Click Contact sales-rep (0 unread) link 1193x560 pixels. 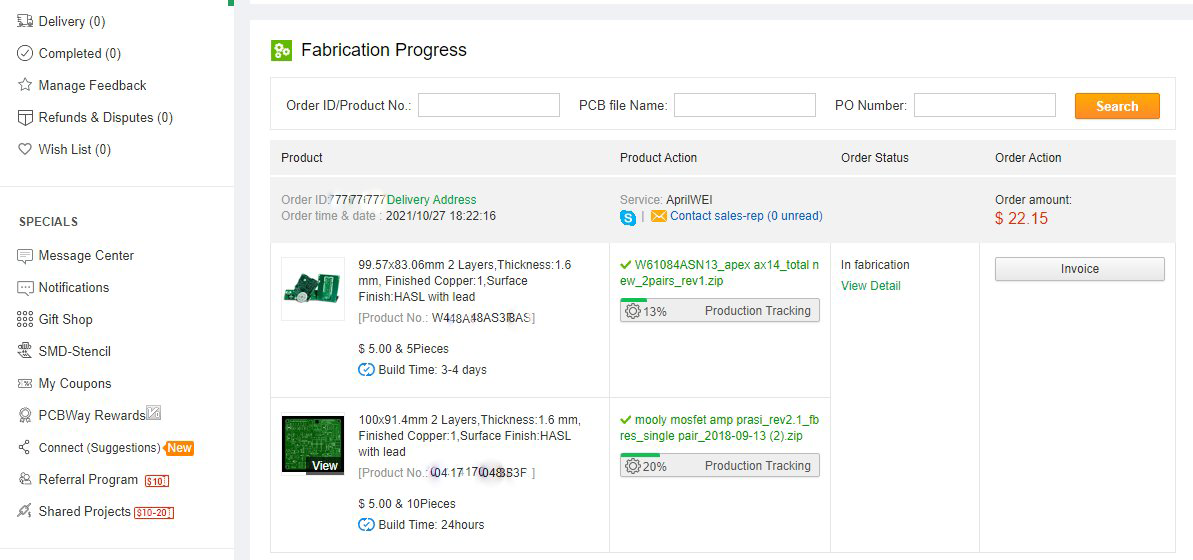coord(746,216)
